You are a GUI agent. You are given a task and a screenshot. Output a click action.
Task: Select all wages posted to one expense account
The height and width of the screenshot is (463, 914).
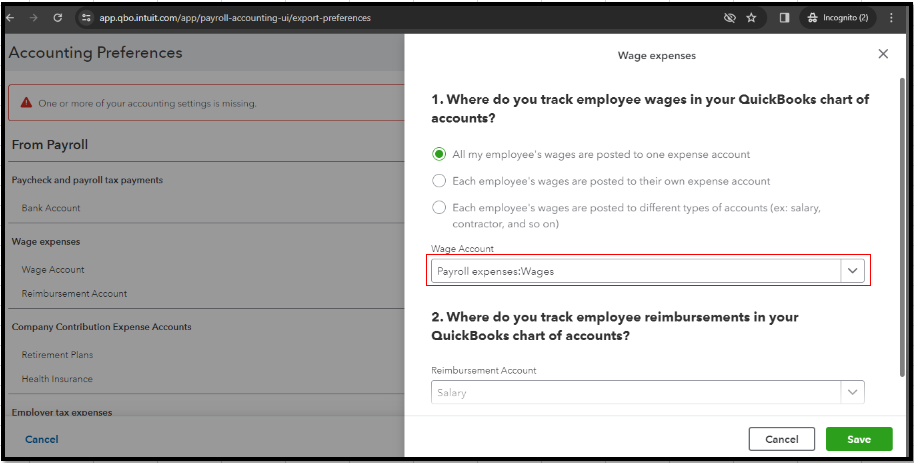click(439, 154)
